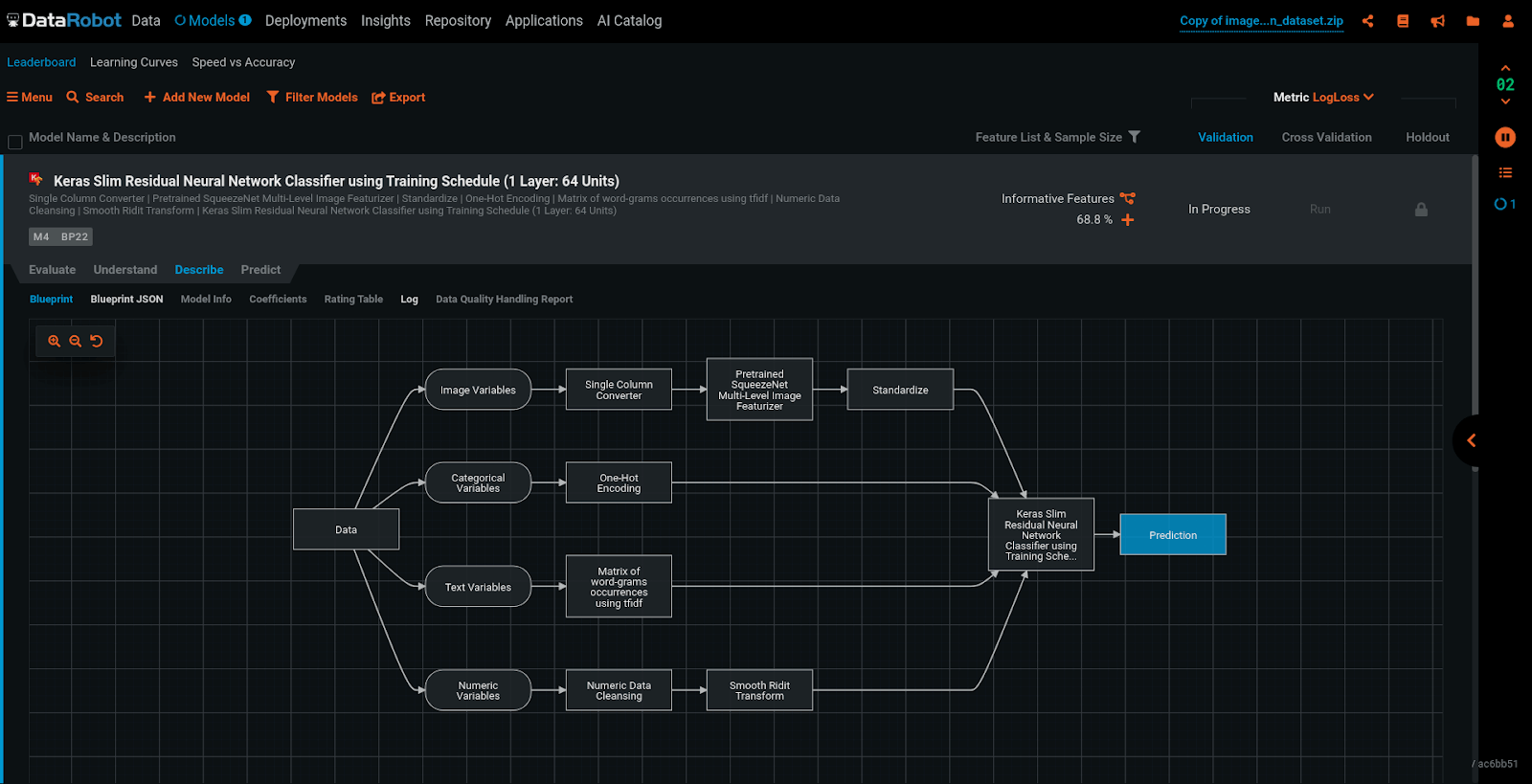Open the worker queue list icon
The width and height of the screenshot is (1532, 784).
click(x=1505, y=173)
